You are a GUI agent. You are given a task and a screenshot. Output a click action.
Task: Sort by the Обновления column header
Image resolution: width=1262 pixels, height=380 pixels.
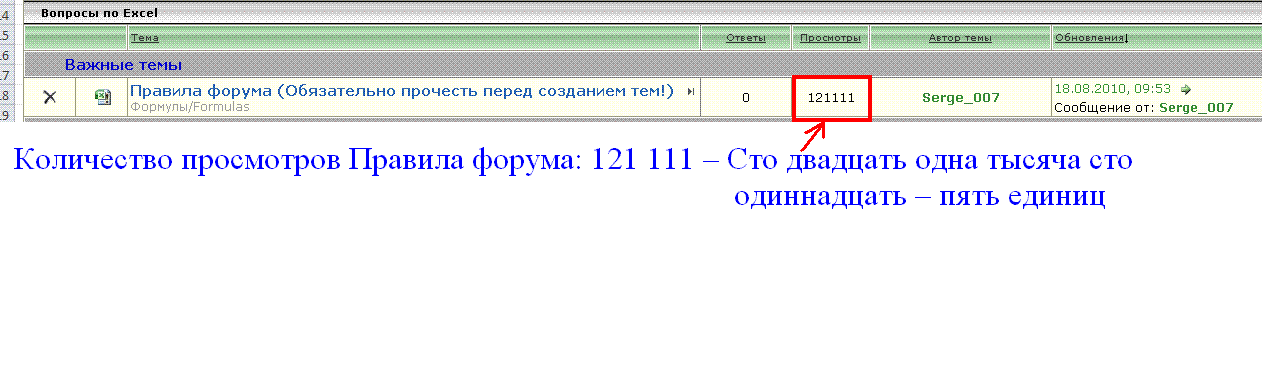point(1090,38)
